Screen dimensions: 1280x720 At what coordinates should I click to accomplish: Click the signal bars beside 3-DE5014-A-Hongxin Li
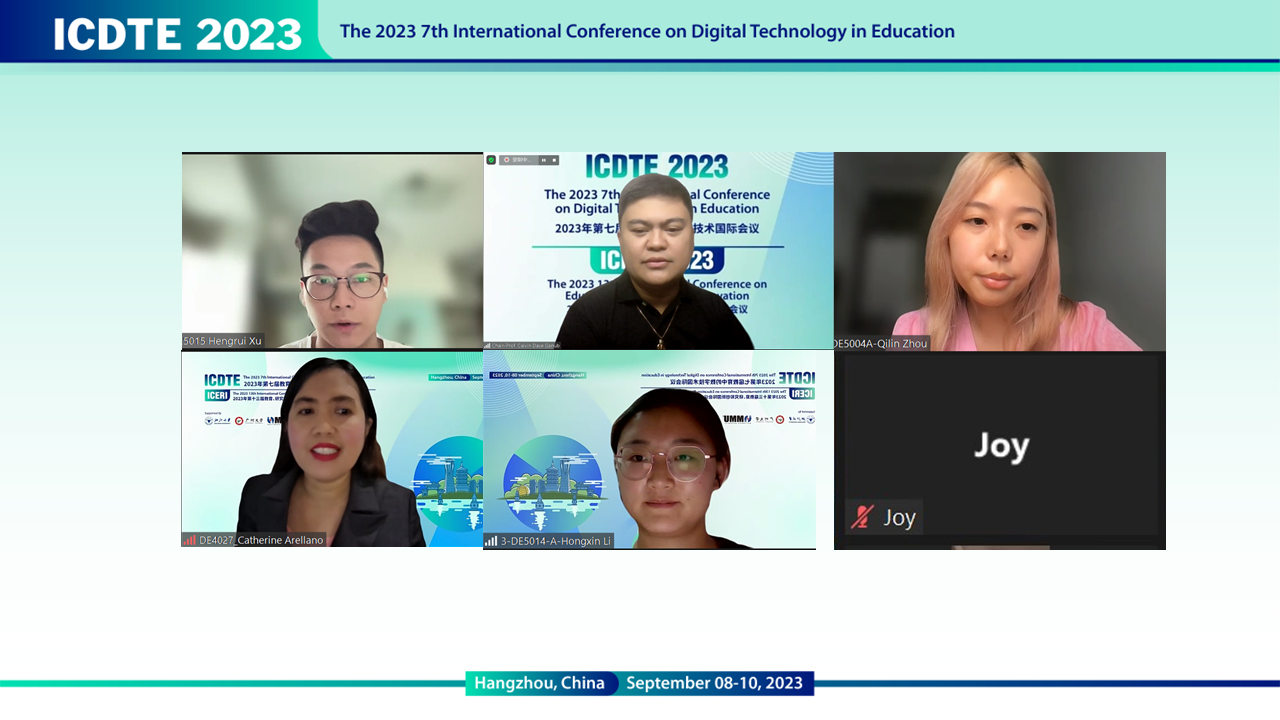pos(491,541)
